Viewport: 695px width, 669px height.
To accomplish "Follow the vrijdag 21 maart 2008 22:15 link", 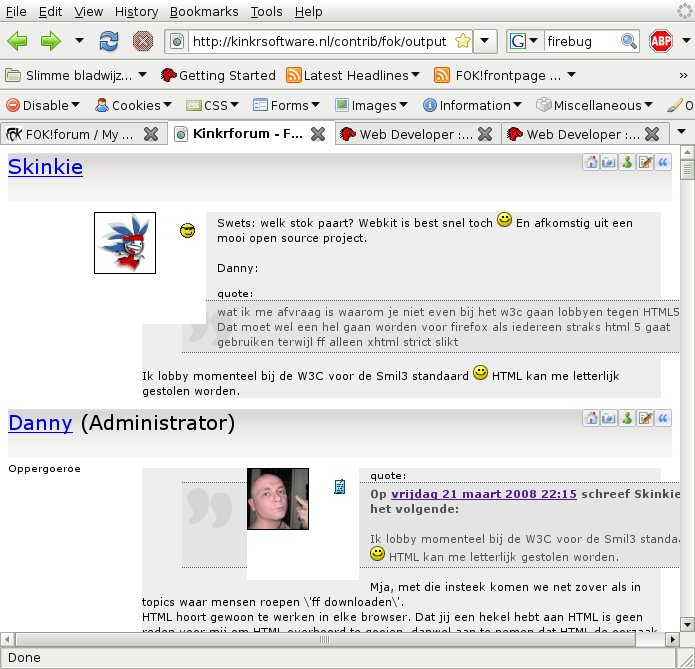I will click(x=483, y=494).
